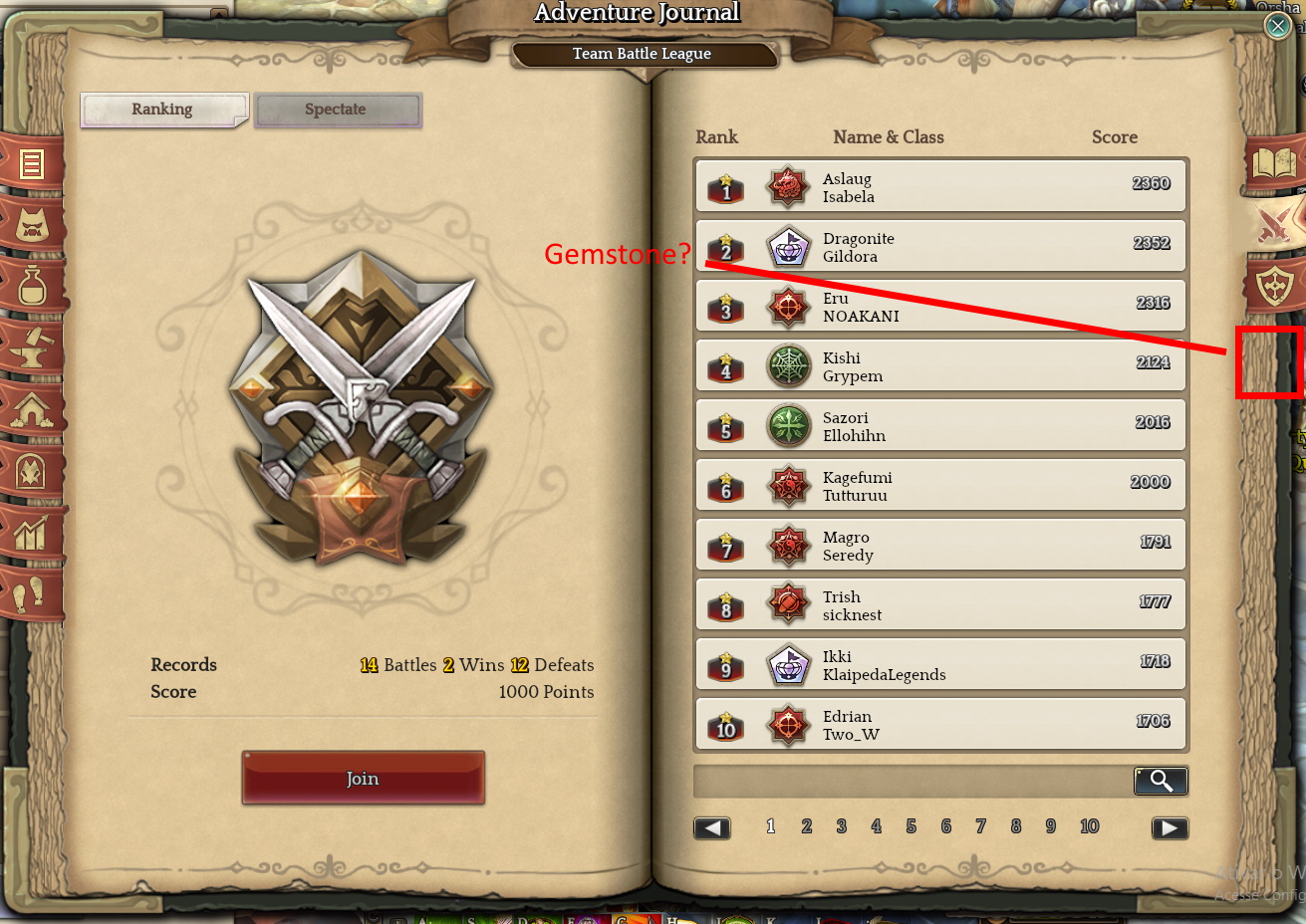This screenshot has height=924, width=1306.
Task: Open the potion bottle bookmark
Action: tap(32, 286)
